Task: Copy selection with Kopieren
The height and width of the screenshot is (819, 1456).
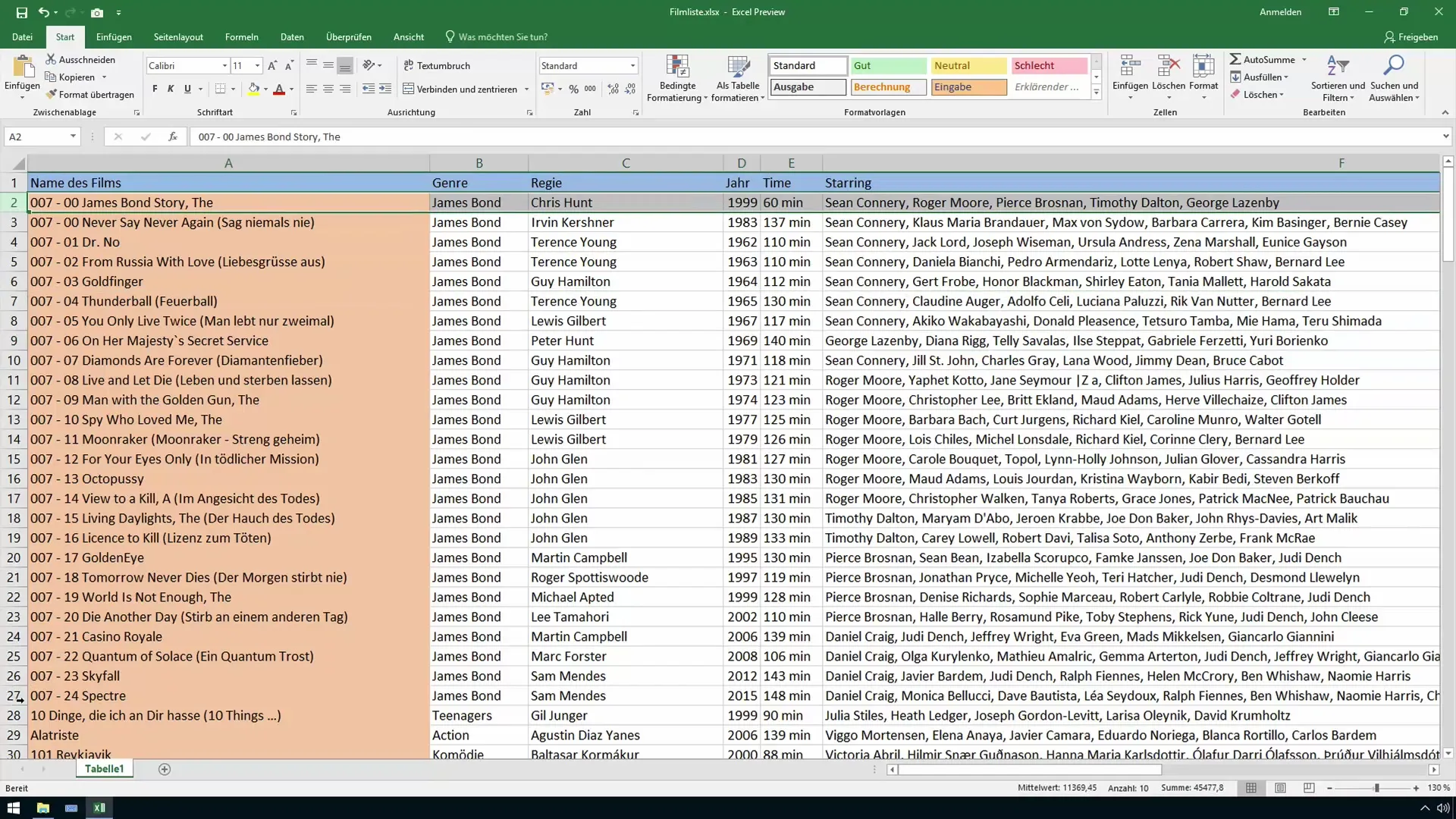Action: [71, 77]
